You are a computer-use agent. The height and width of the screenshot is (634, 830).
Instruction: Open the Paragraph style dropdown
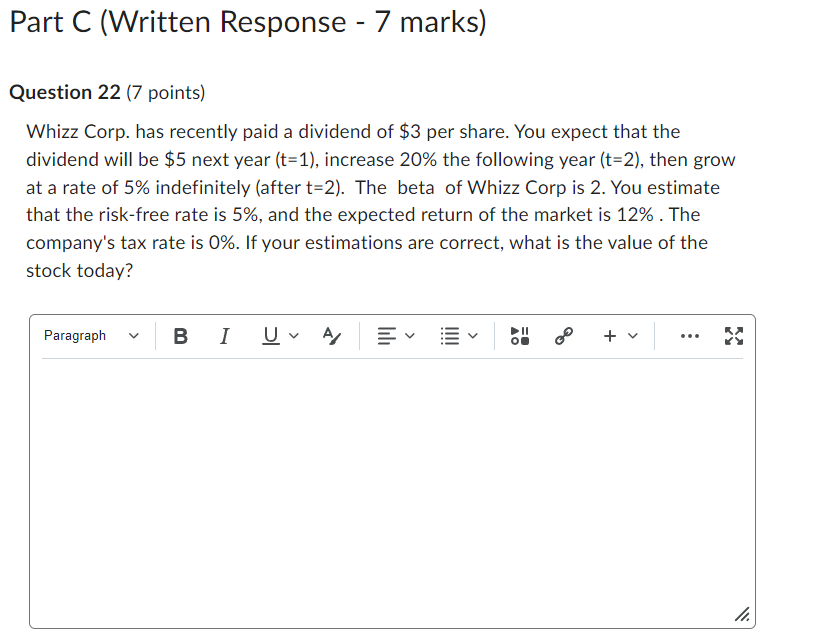[x=90, y=336]
